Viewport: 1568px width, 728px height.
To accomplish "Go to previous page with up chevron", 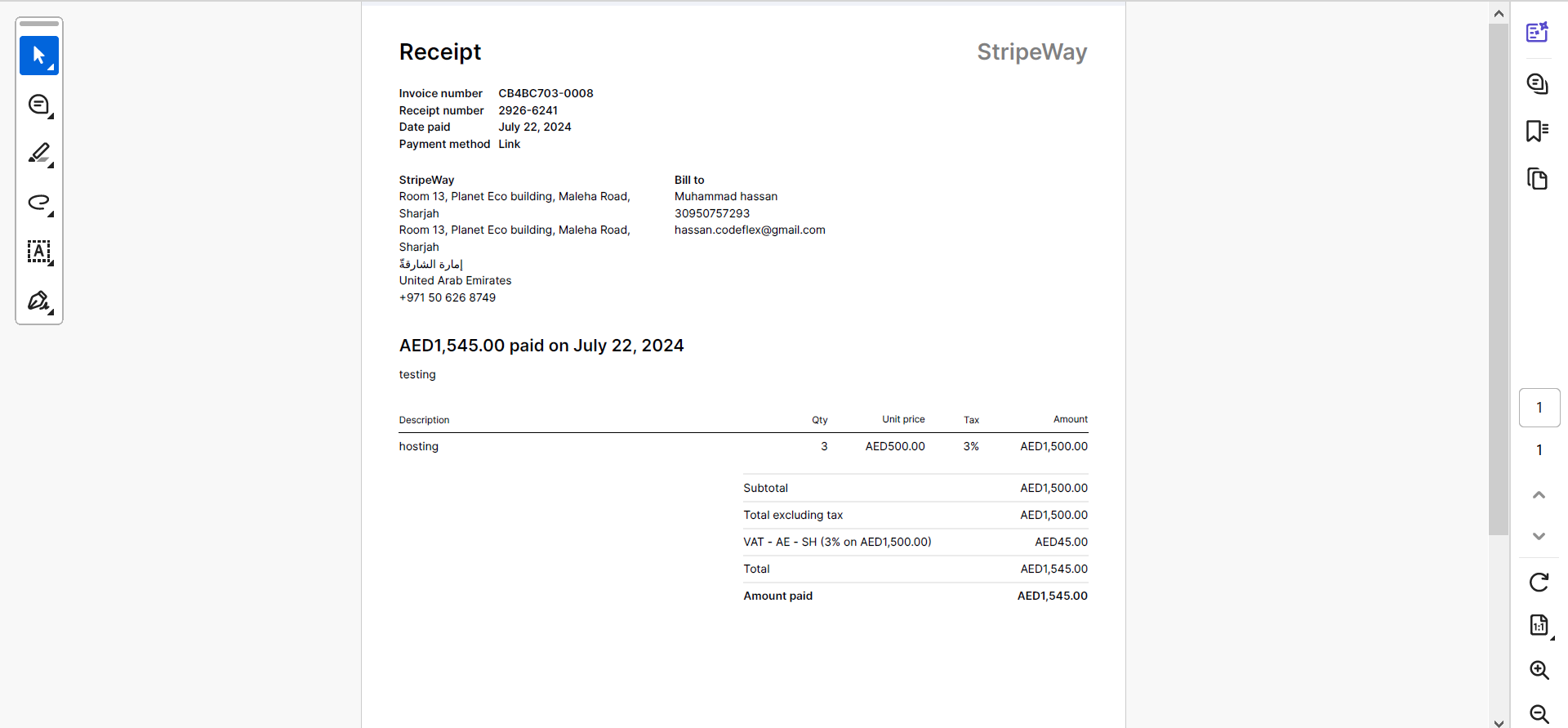I will pos(1539,495).
